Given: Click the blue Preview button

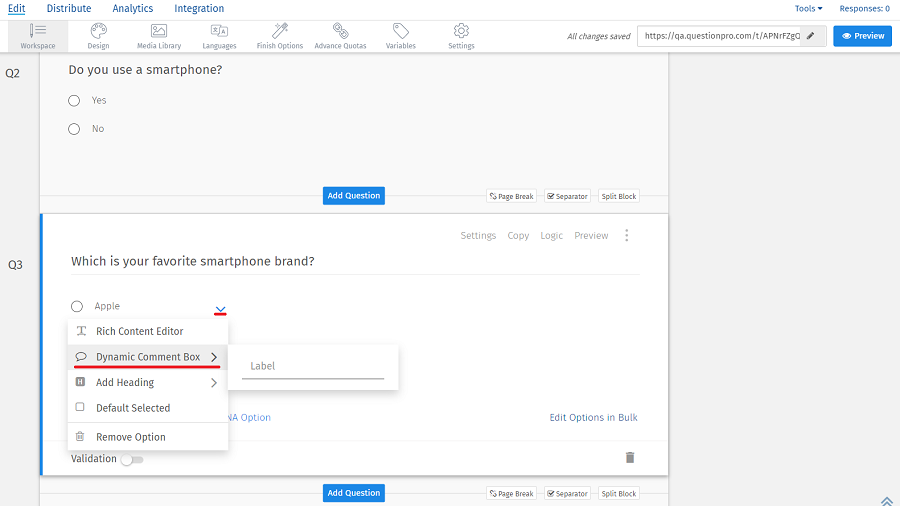Looking at the screenshot, I should (x=862, y=36).
